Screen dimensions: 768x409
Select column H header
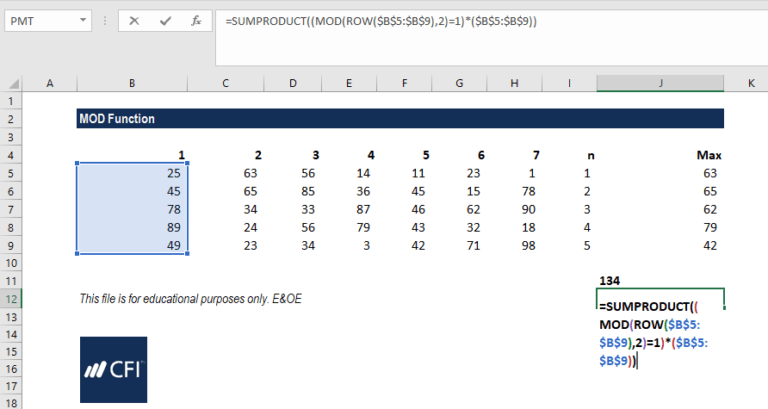pos(514,84)
